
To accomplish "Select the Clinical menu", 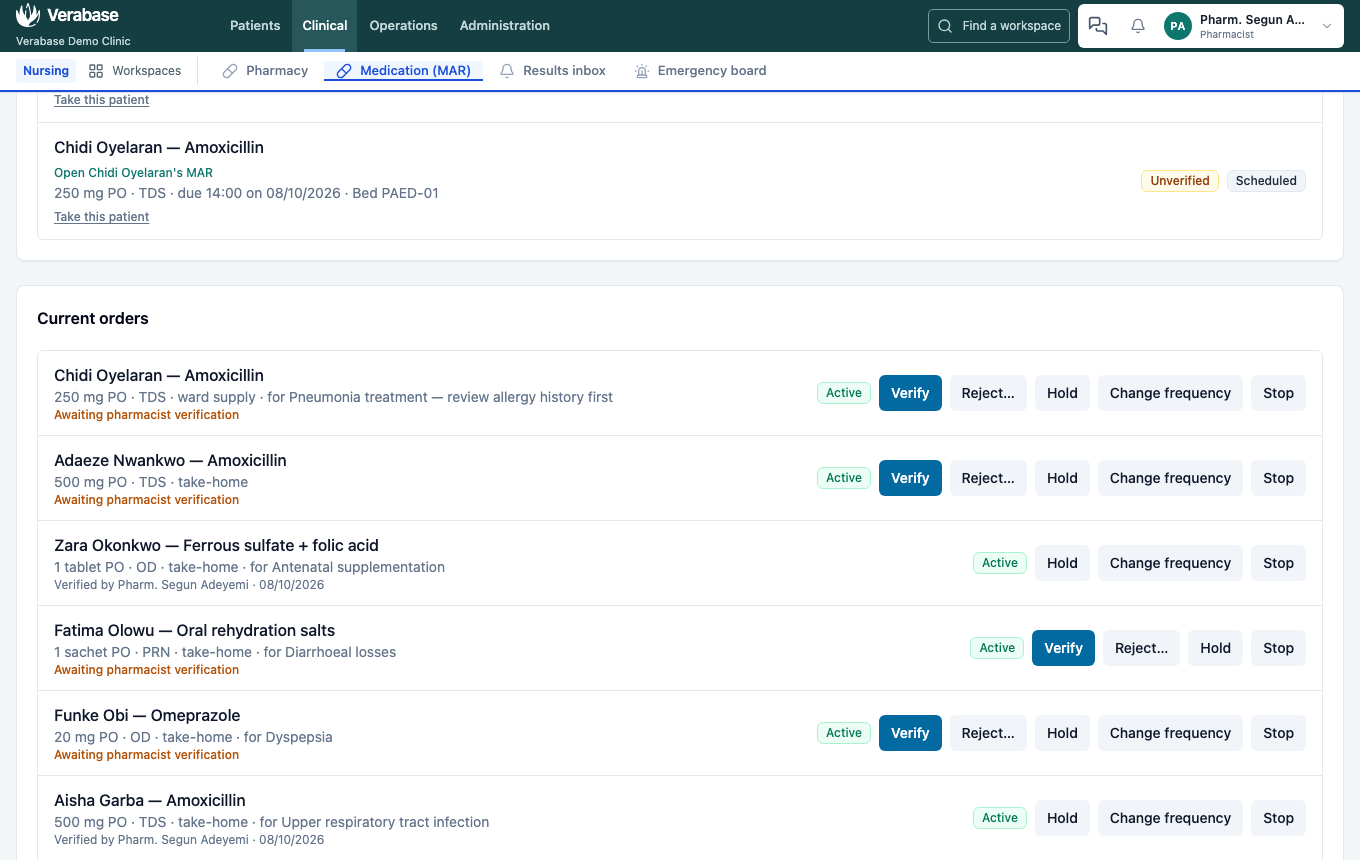I will point(325,26).
